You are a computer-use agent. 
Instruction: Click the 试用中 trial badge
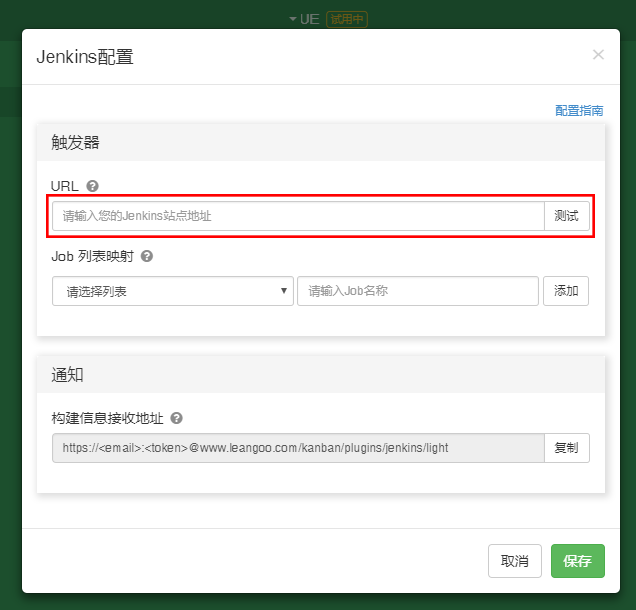tap(347, 19)
